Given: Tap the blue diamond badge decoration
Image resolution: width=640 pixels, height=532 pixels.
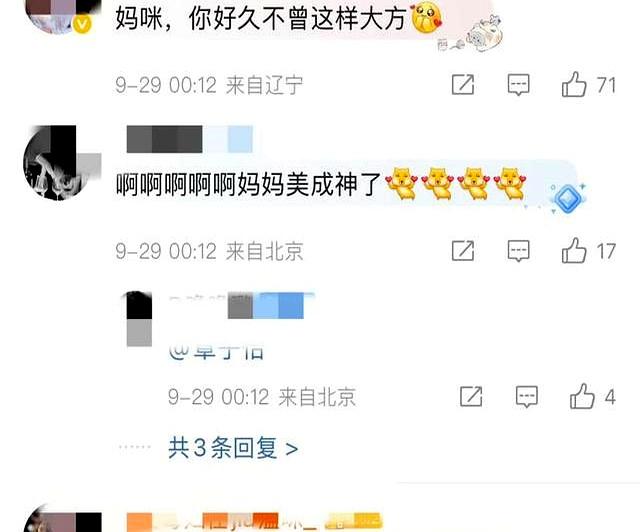Looking at the screenshot, I should [568, 199].
